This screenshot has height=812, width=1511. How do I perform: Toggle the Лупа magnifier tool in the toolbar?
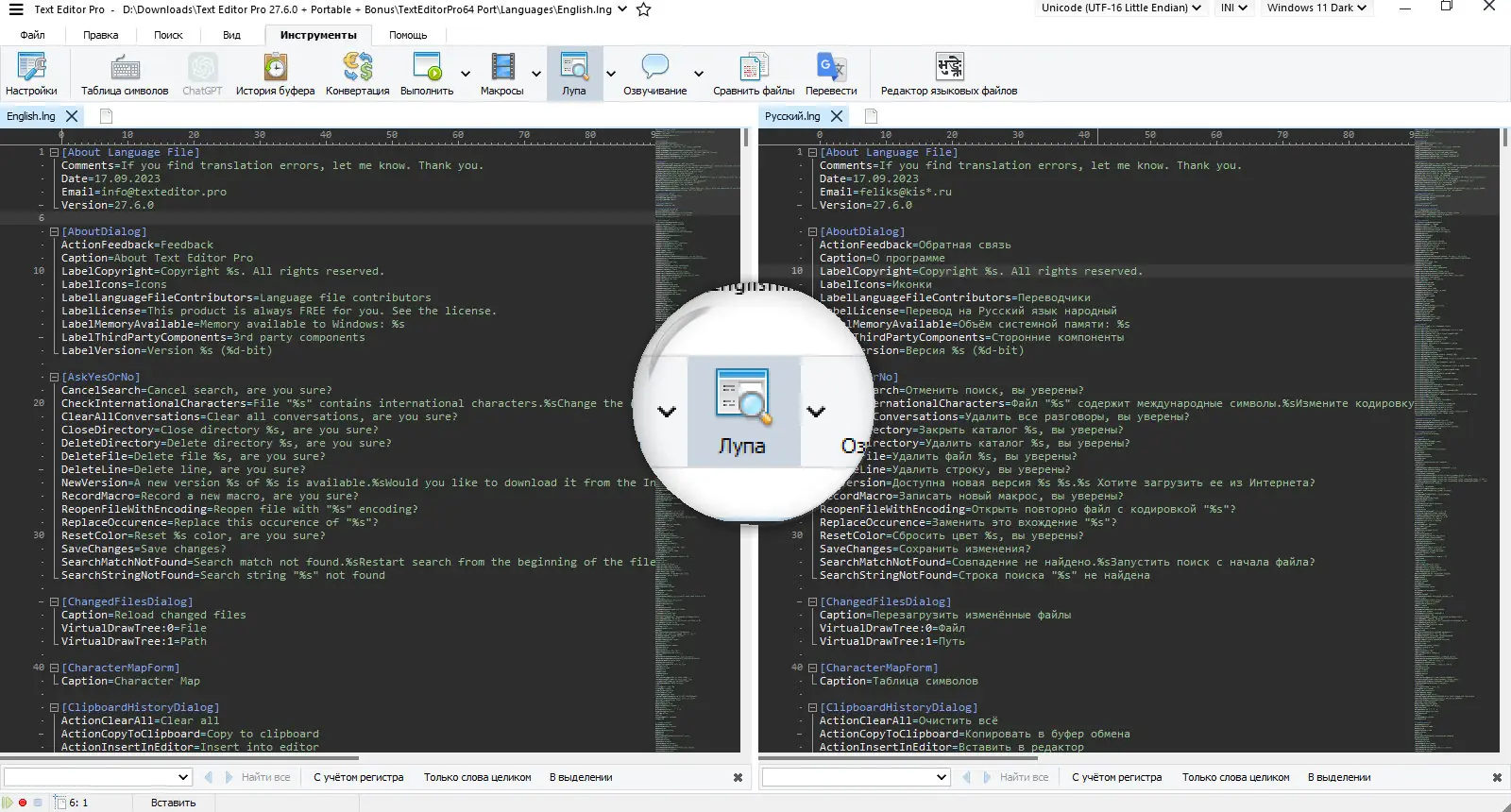click(x=574, y=74)
